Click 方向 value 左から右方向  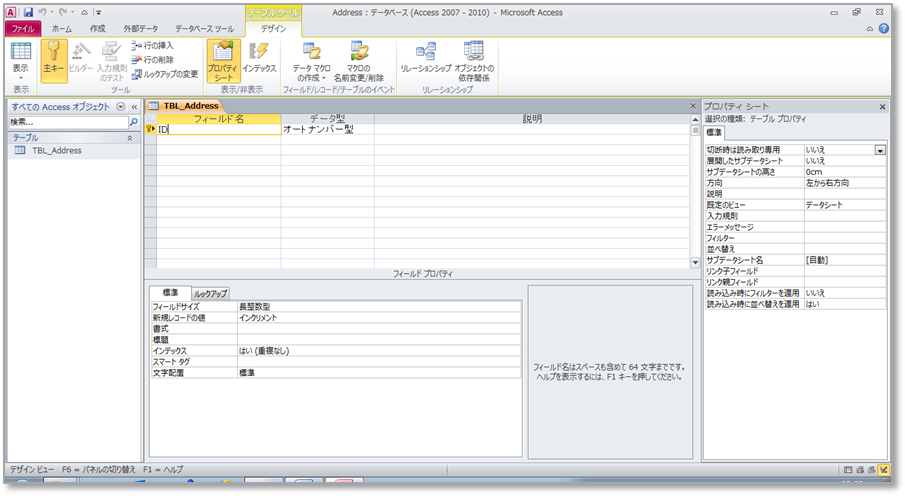[845, 183]
